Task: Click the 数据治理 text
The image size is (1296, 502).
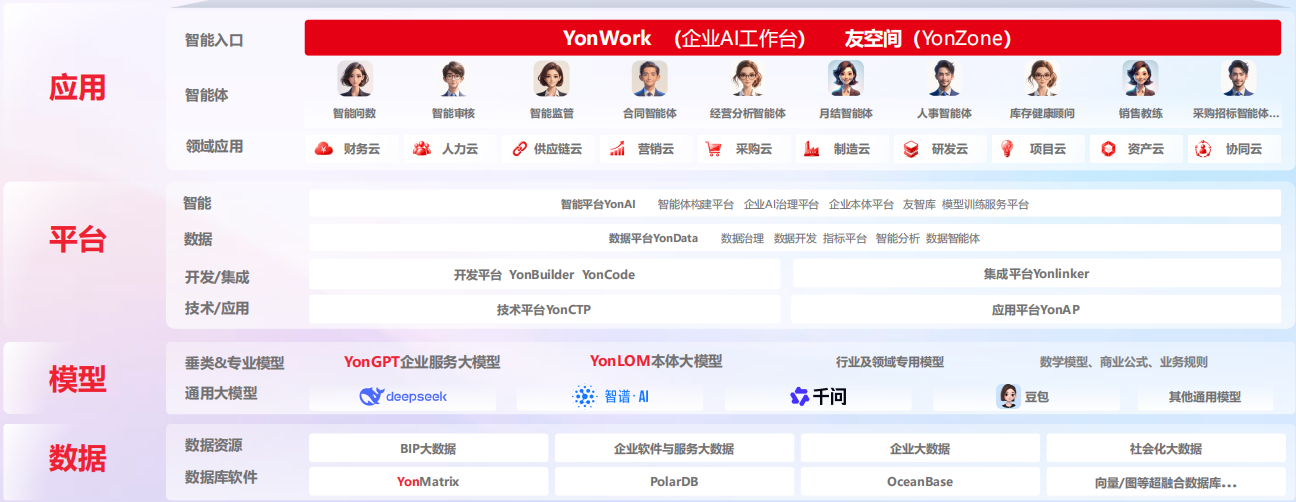Action: [742, 238]
